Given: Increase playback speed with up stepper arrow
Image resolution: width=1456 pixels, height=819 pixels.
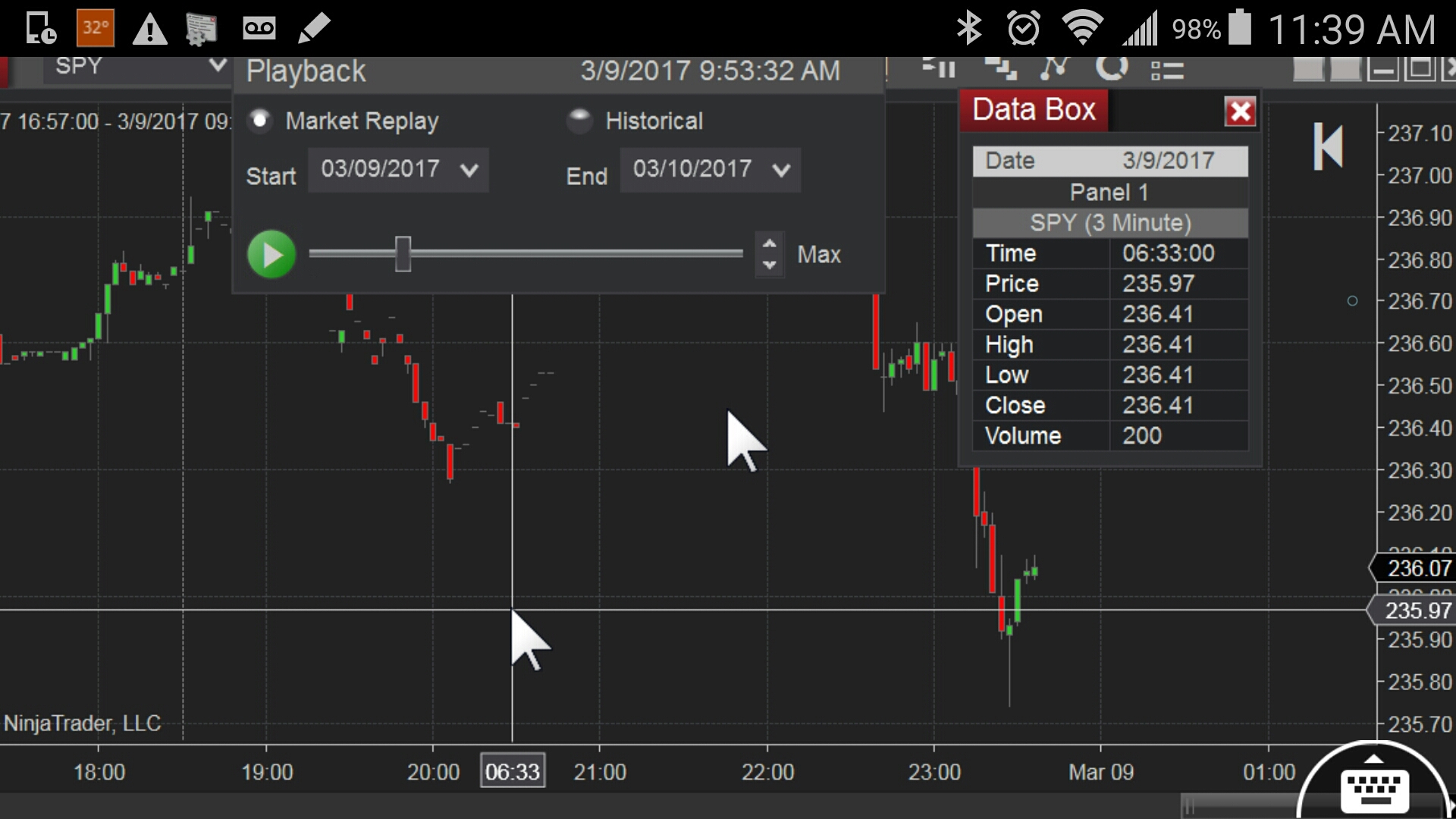Looking at the screenshot, I should coord(769,244).
